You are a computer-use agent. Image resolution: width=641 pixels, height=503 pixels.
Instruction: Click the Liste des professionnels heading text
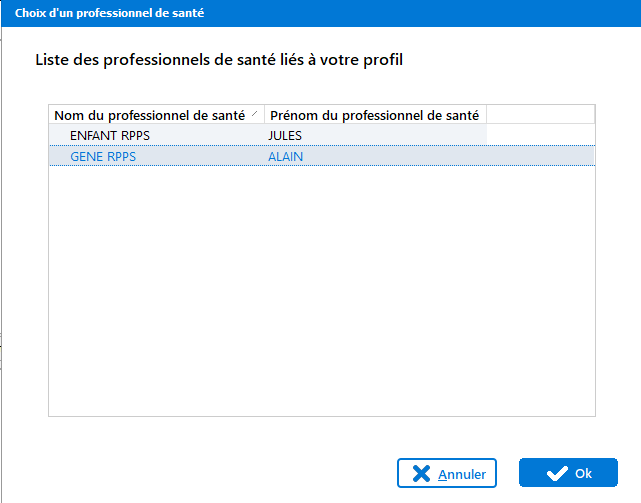pyautogui.click(x=219, y=61)
